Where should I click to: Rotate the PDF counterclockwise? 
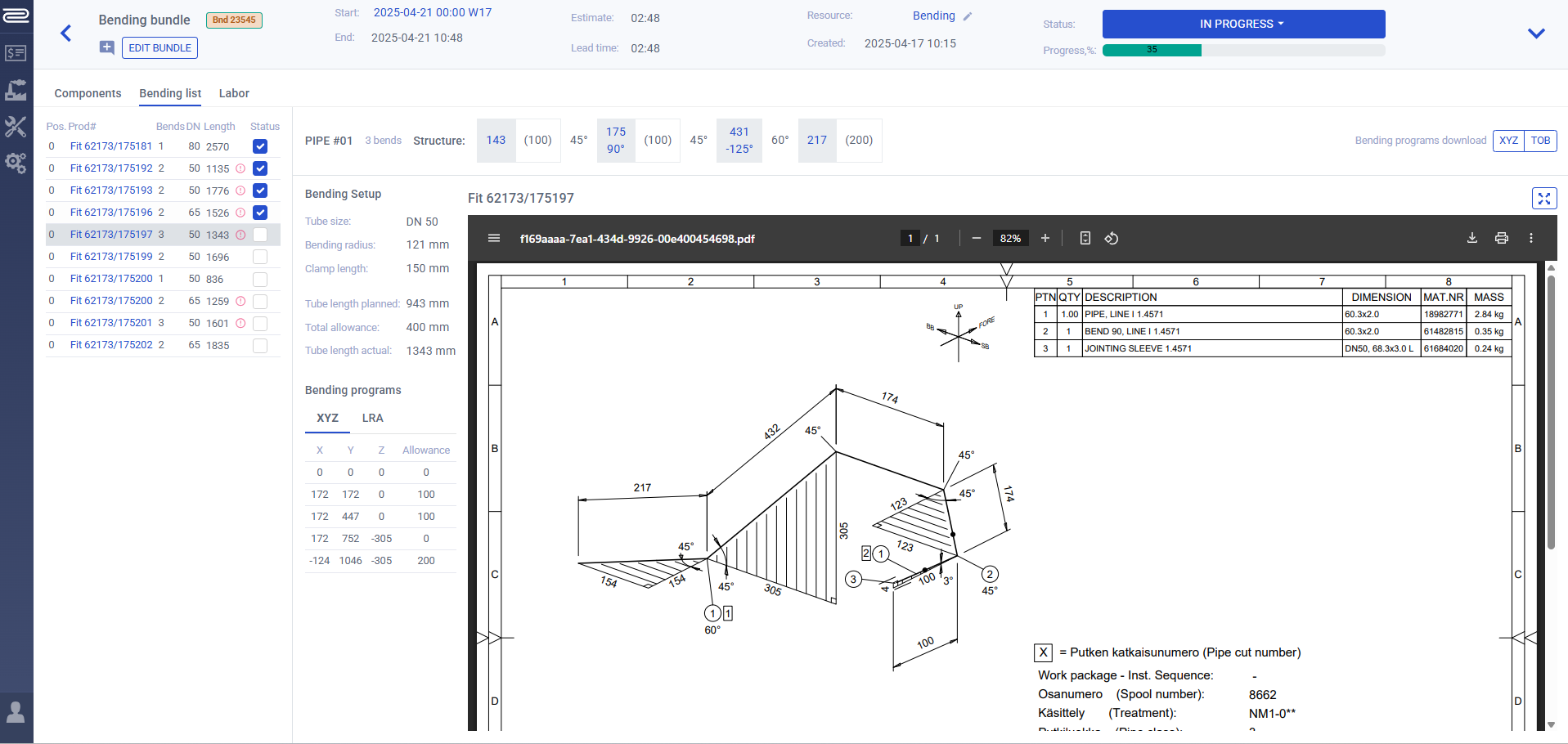click(x=1112, y=239)
